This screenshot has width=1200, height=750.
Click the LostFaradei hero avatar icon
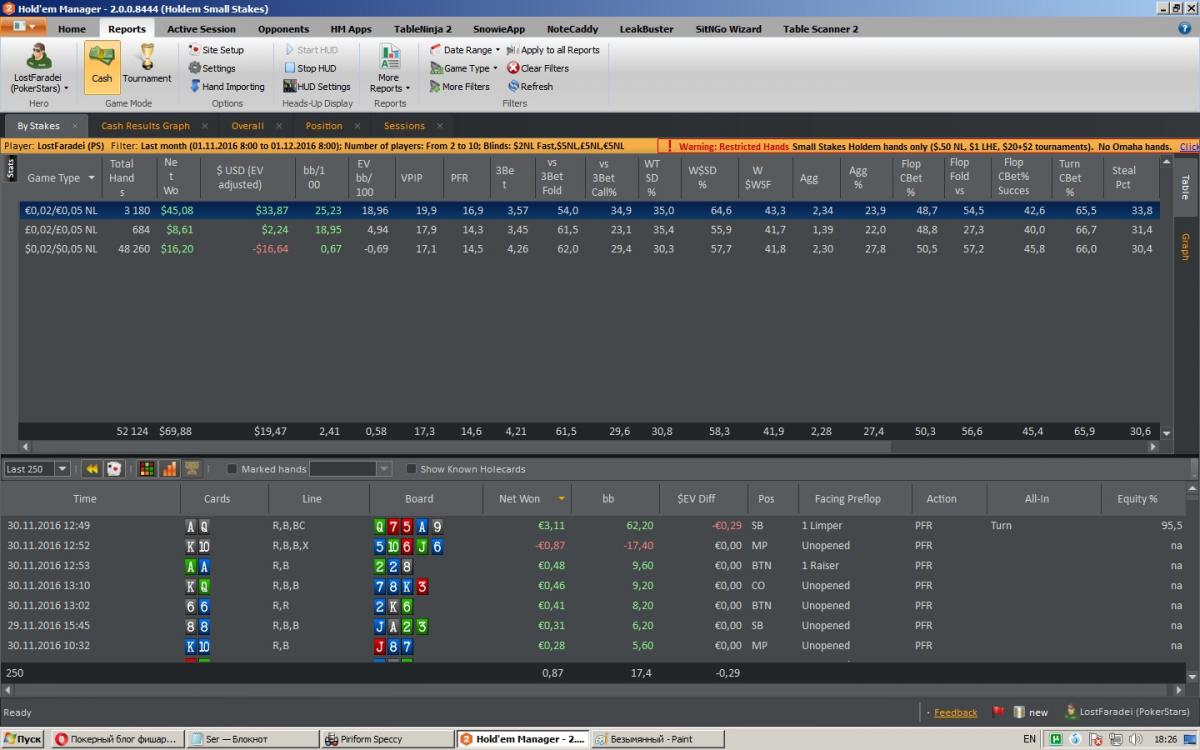click(x=39, y=56)
